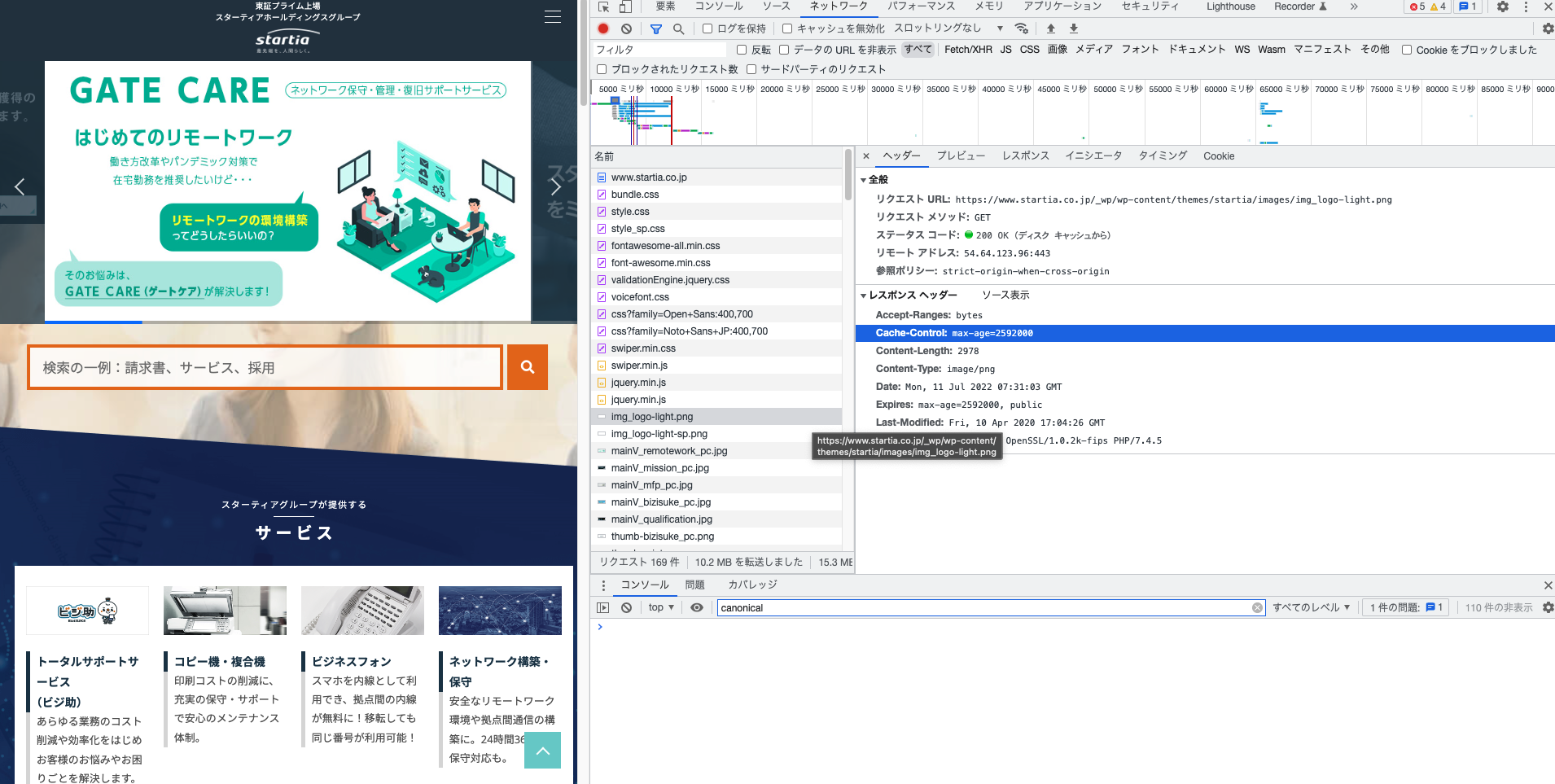Open DevTools three-dot customize menu
Viewport: 1555px width, 784px height.
[1526, 7]
